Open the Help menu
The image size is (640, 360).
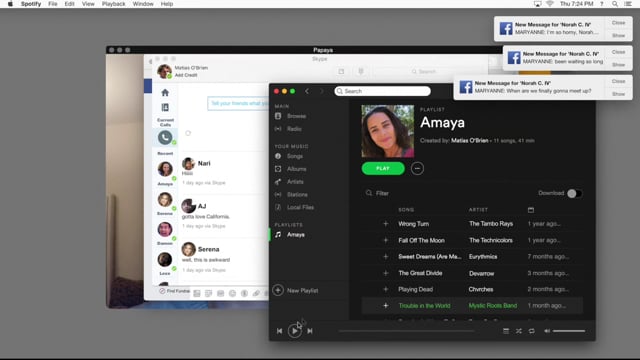167,4
